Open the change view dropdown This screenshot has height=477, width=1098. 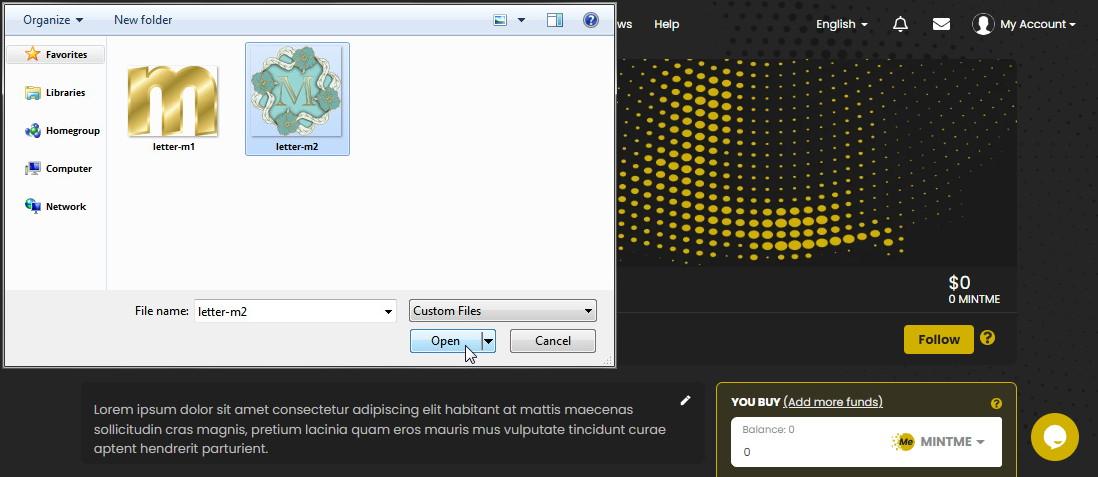pyautogui.click(x=521, y=20)
